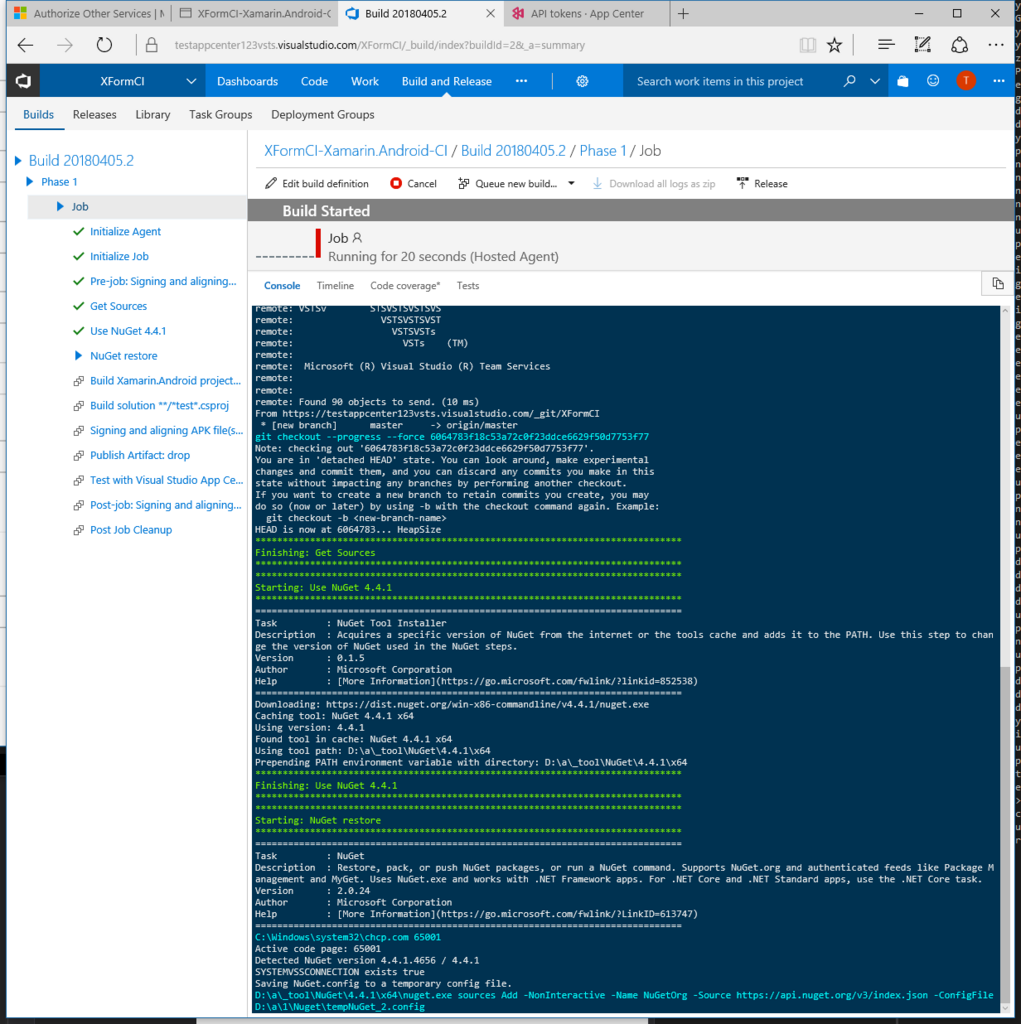Open the more hubs ellipsis in nav bar
Viewport: 1021px width, 1024px height.
(x=521, y=81)
